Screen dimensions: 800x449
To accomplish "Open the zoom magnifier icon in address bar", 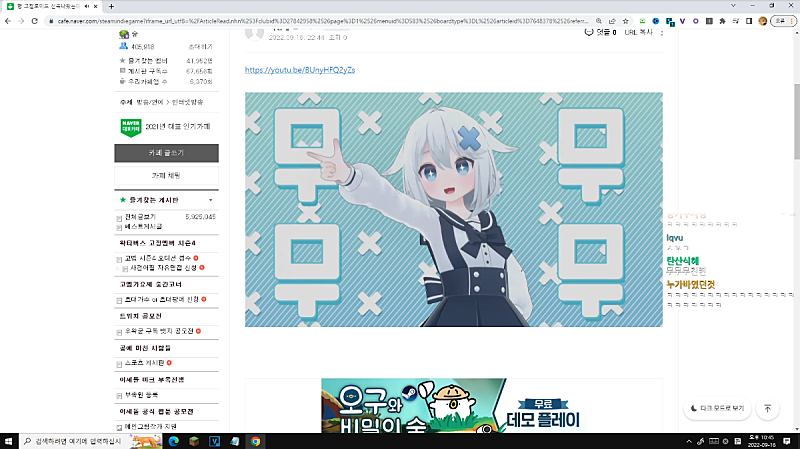I will pyautogui.click(x=598, y=21).
